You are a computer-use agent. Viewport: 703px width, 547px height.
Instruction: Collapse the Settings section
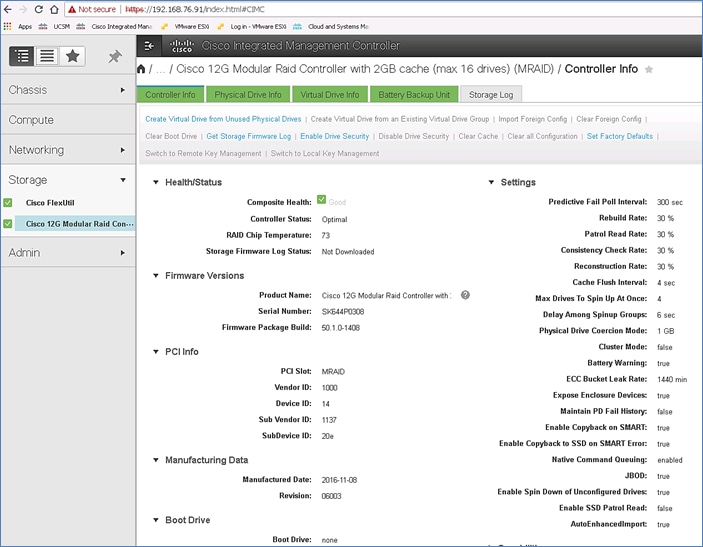click(491, 182)
